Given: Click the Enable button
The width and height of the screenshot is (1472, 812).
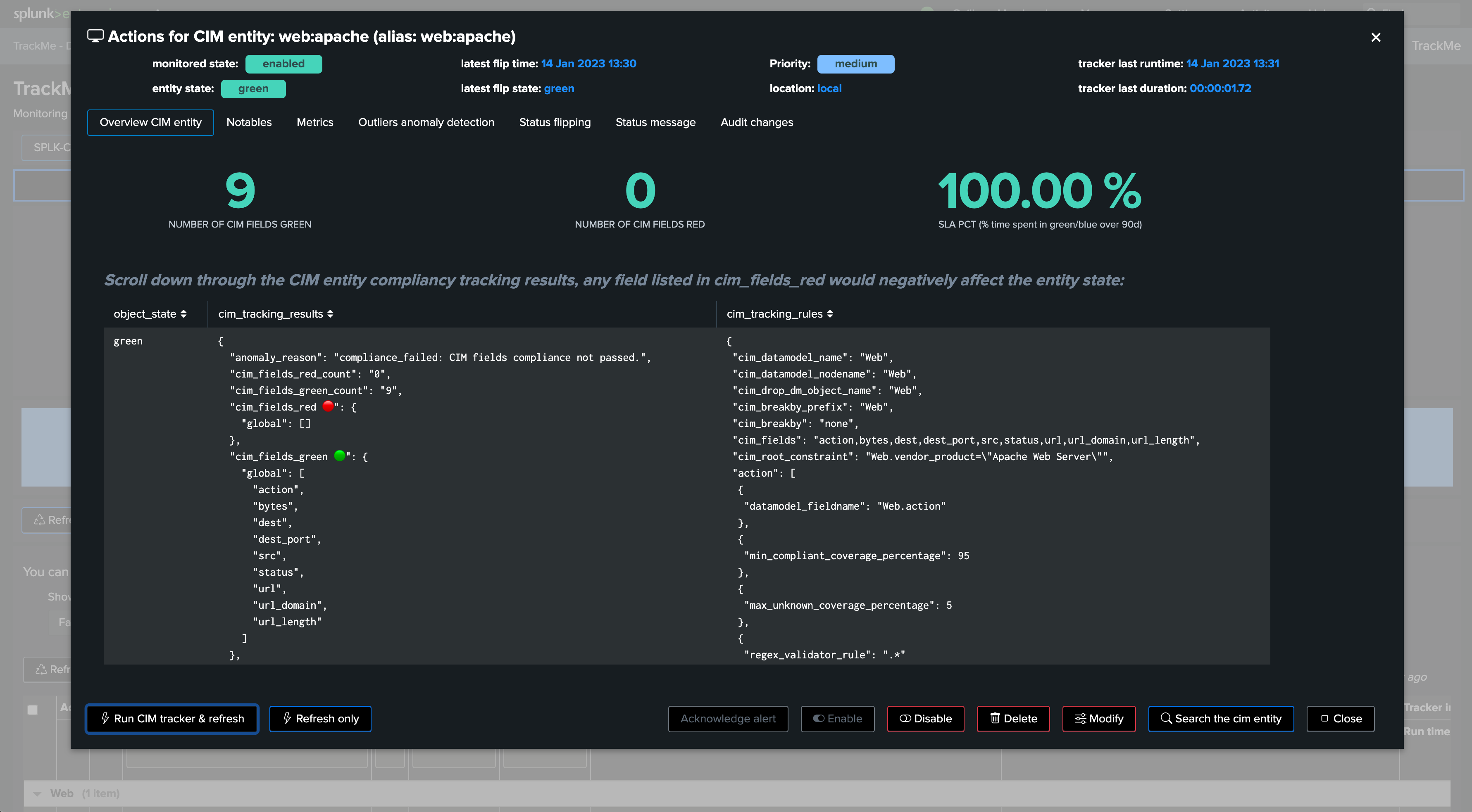Looking at the screenshot, I should click(x=837, y=718).
